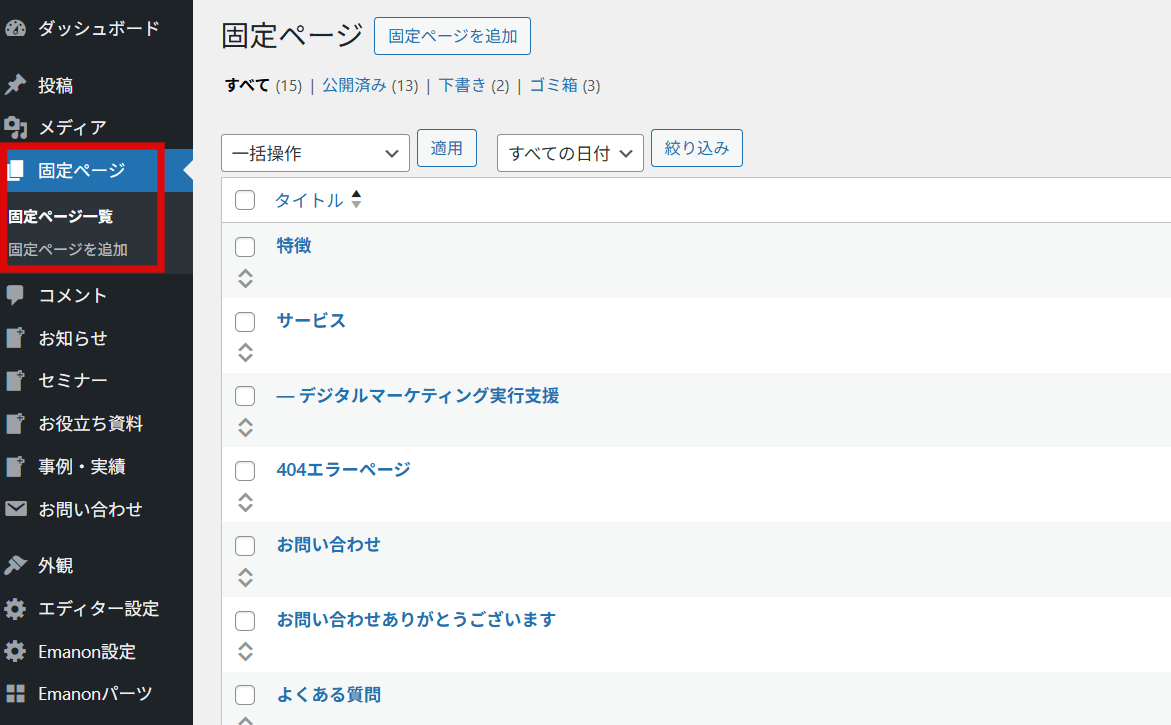Click the pushpin icon beside 投稿

[x=15, y=86]
